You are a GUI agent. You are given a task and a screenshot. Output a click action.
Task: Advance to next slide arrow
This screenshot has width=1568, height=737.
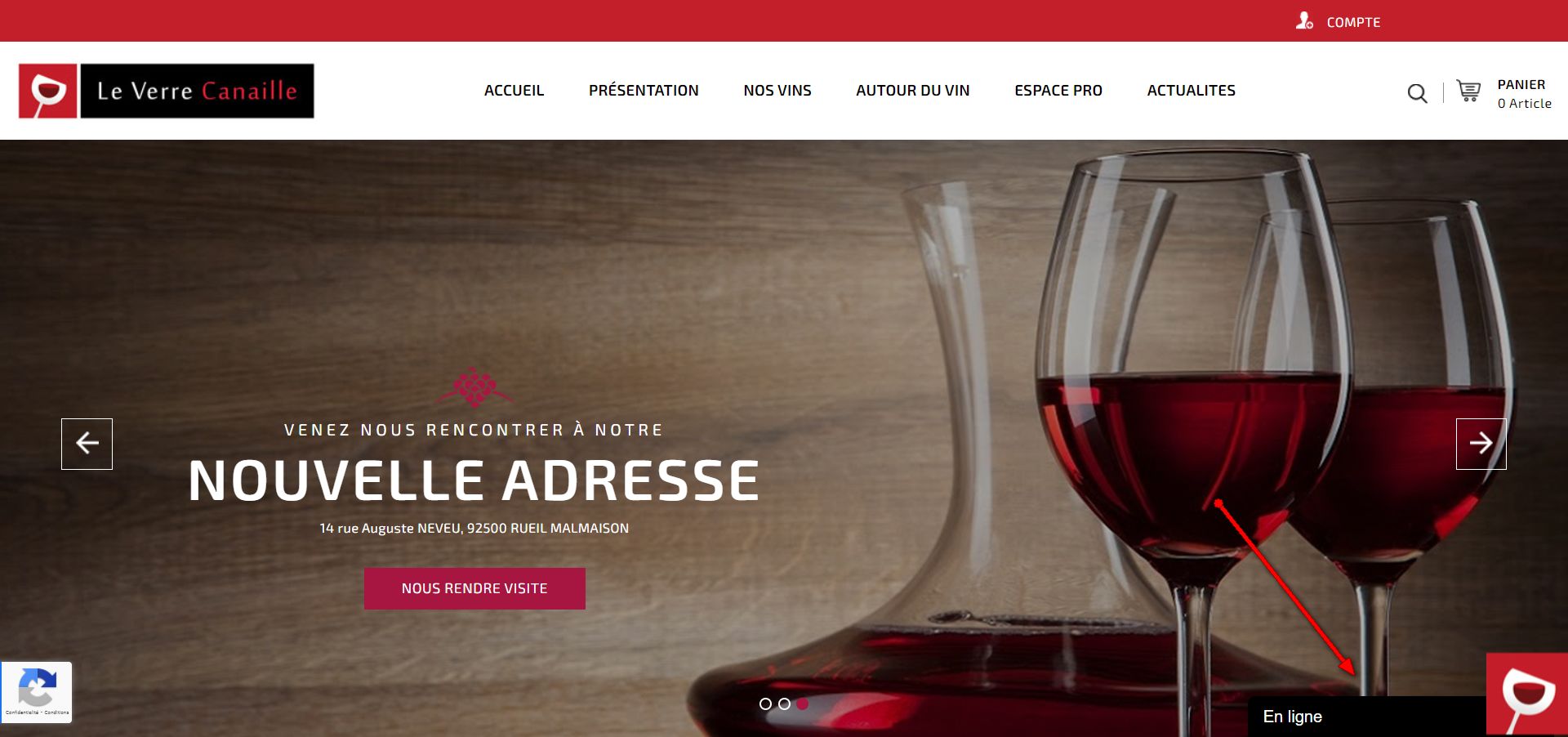[x=1481, y=444]
